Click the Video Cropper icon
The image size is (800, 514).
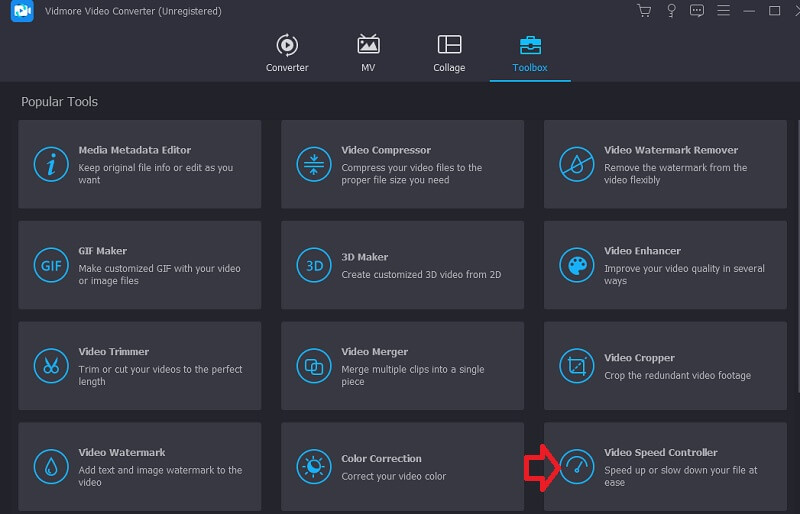[x=576, y=366]
